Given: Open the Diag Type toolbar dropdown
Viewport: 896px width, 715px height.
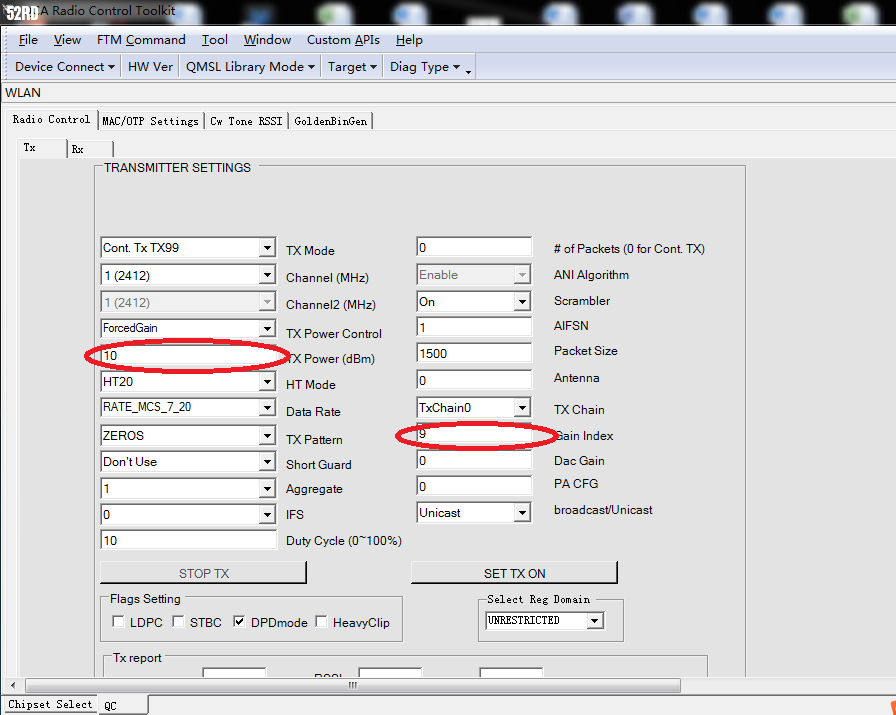Looking at the screenshot, I should pos(425,67).
